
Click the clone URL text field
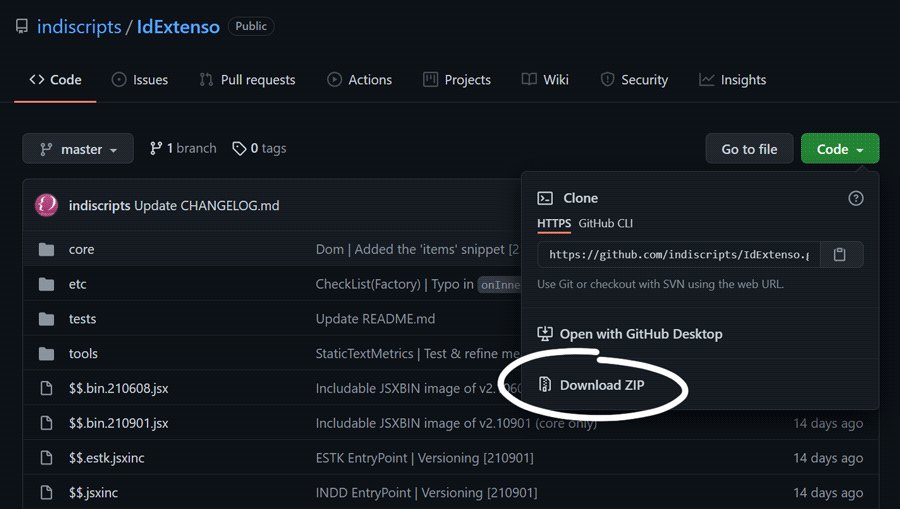coord(679,255)
